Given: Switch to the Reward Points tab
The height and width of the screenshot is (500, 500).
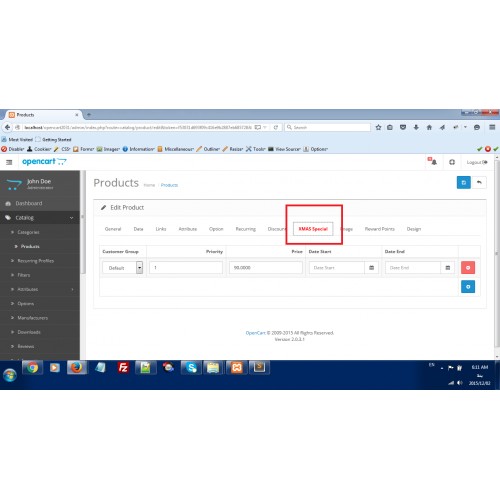Looking at the screenshot, I should point(380,229).
